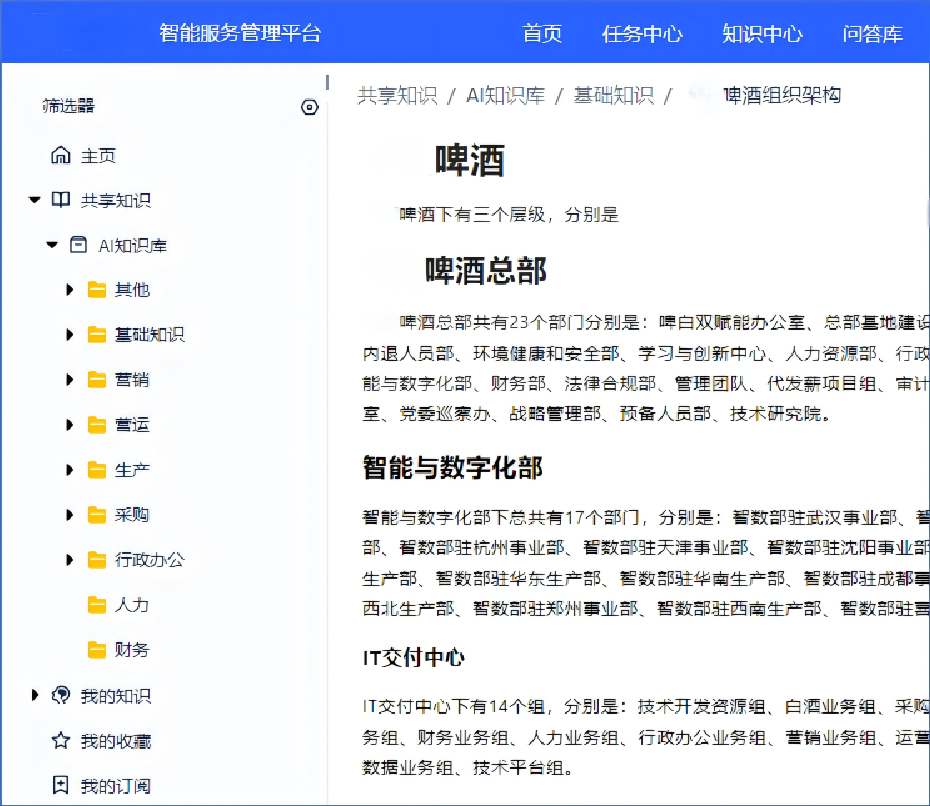Click 共享知识 in the breadcrumb
930x806 pixels.
click(397, 96)
